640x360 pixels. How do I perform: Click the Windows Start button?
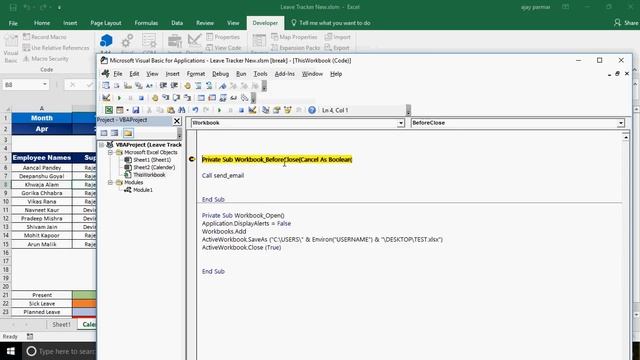[x=11, y=351]
